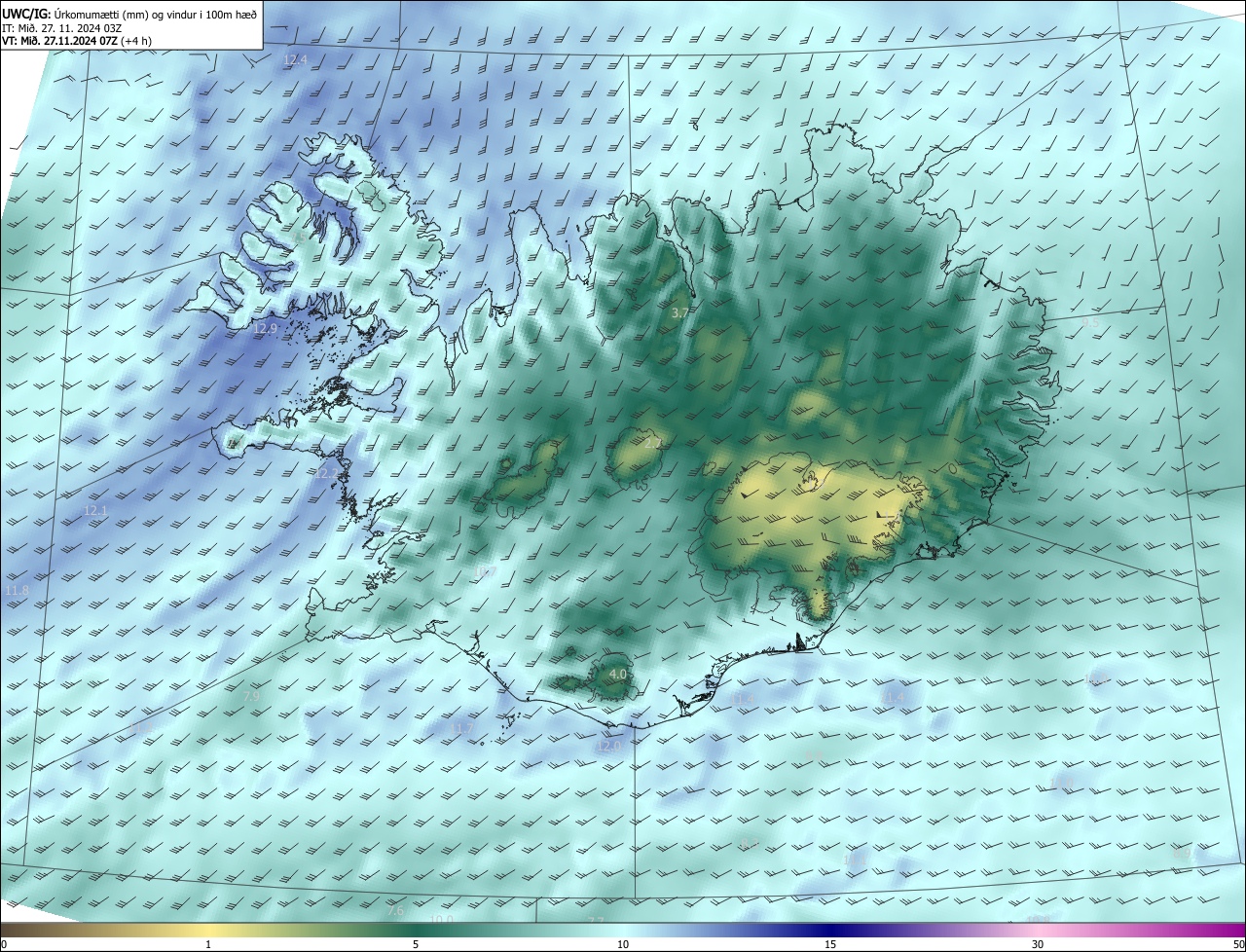The image size is (1246, 952).
Task: Click the 10 tick on the color scale
Action: [x=623, y=944]
